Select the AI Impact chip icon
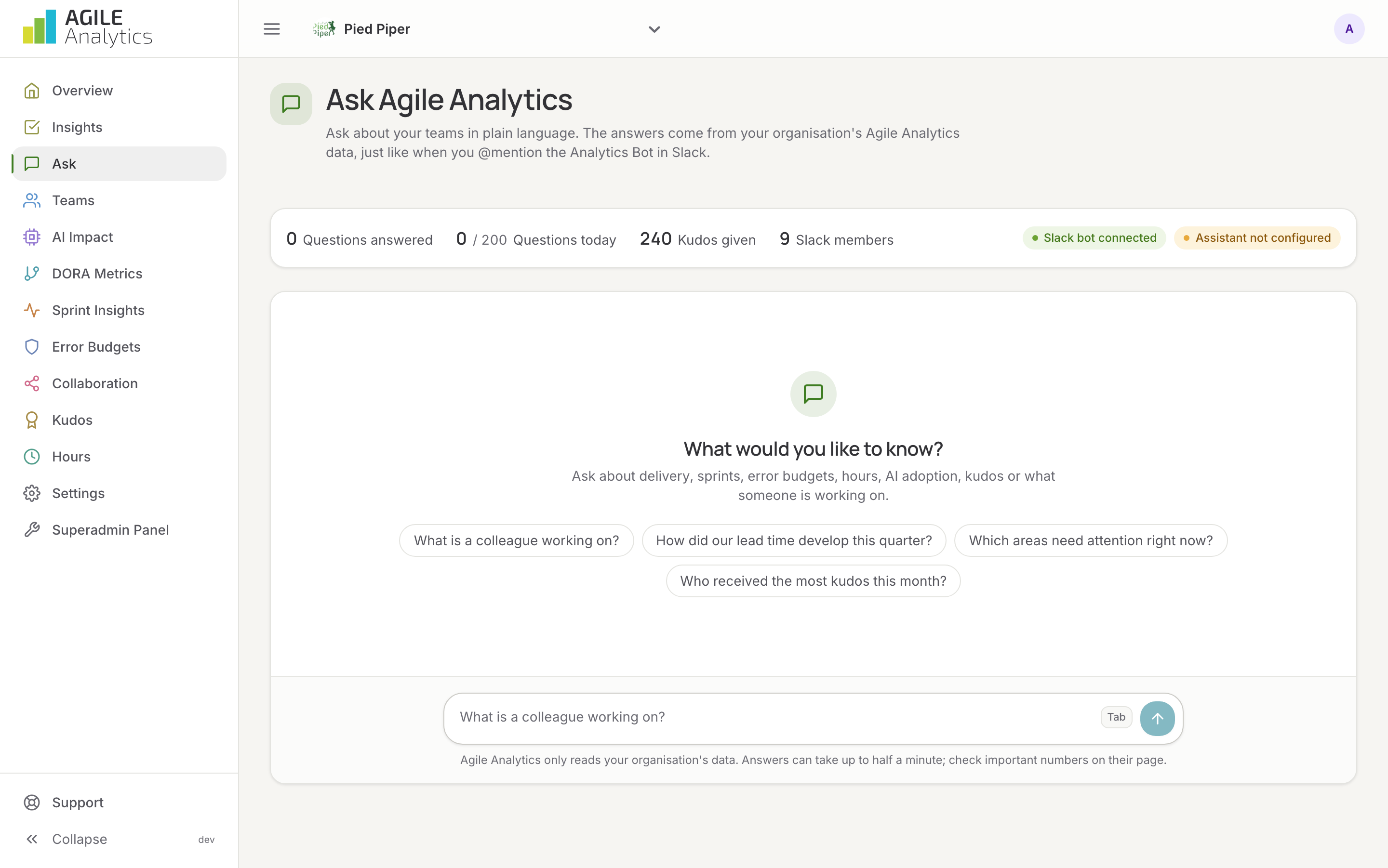This screenshot has height=868, width=1388. (x=32, y=237)
